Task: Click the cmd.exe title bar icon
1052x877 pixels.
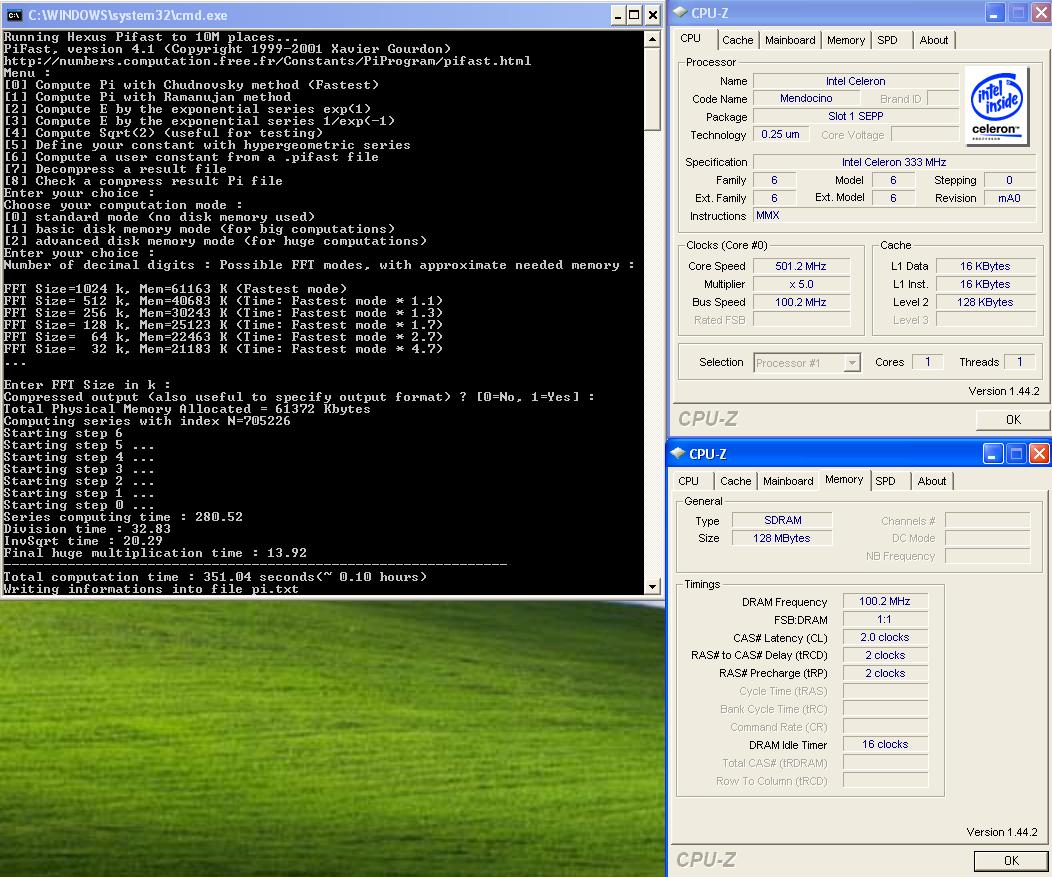Action: (x=14, y=15)
